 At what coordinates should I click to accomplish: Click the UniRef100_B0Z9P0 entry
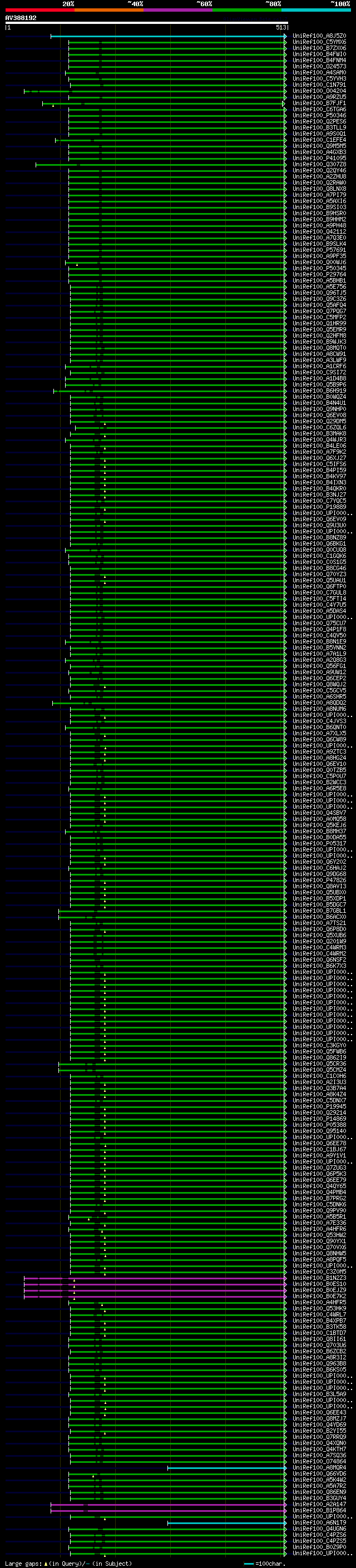pyautogui.click(x=319, y=1547)
